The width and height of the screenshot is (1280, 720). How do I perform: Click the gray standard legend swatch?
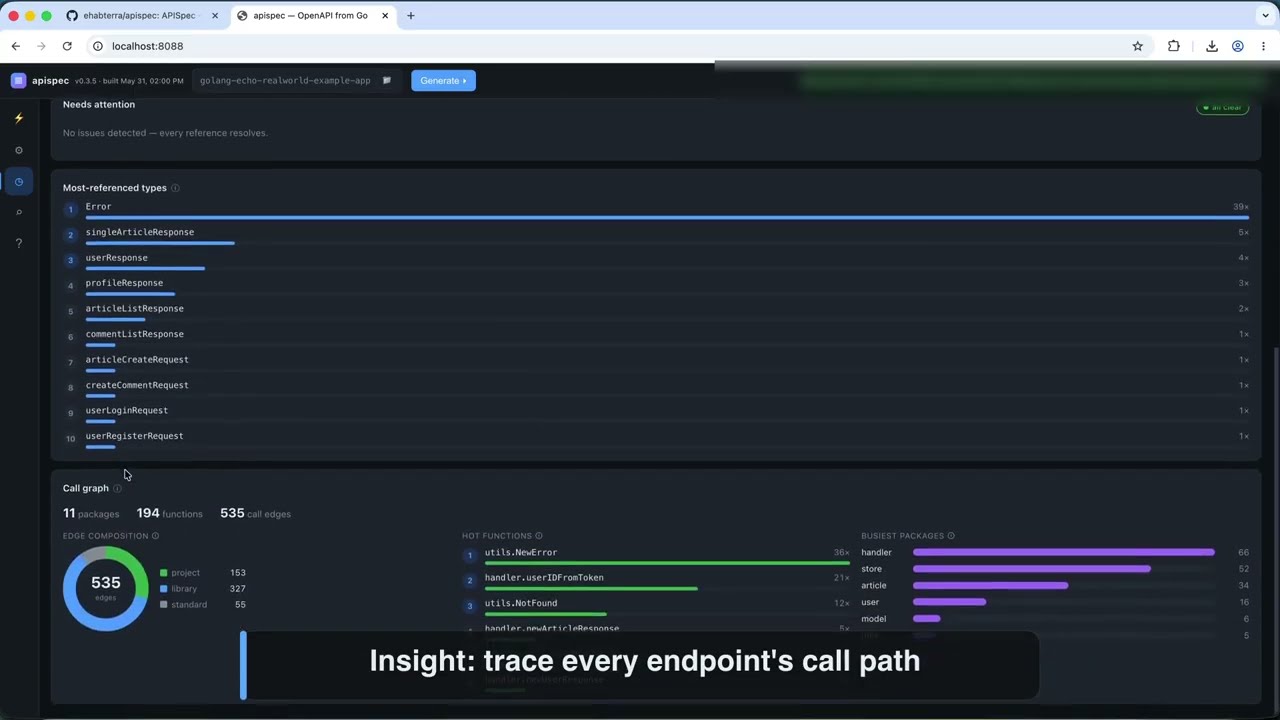(x=164, y=605)
